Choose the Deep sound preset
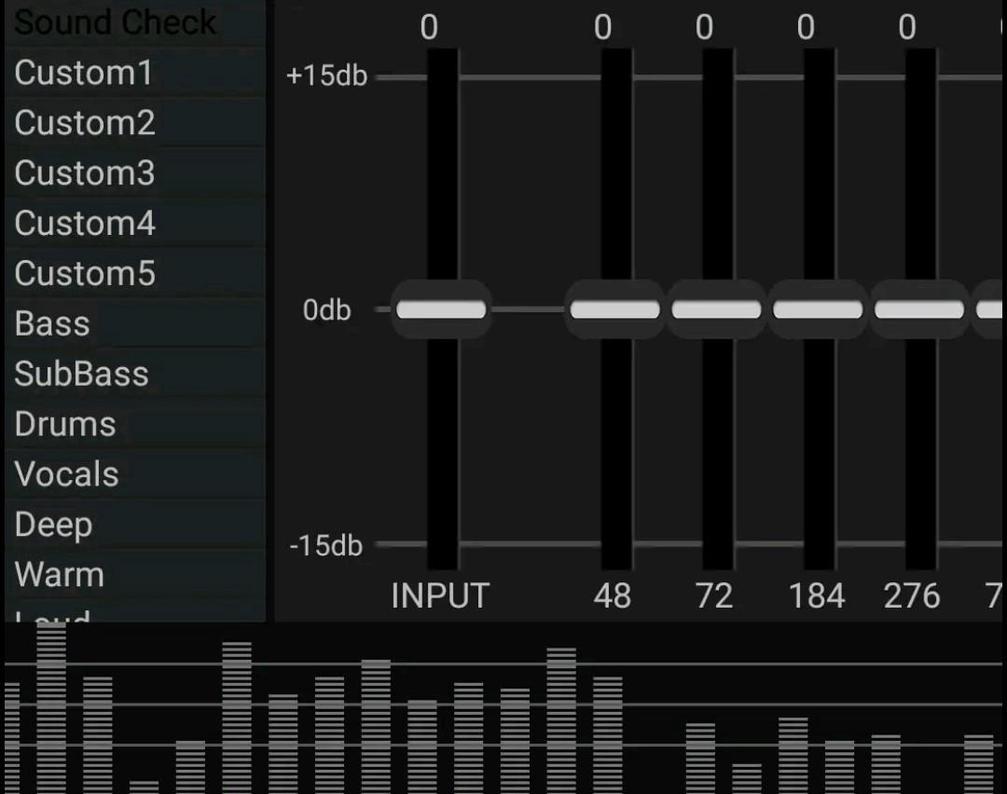Image resolution: width=1007 pixels, height=794 pixels. 110,522
